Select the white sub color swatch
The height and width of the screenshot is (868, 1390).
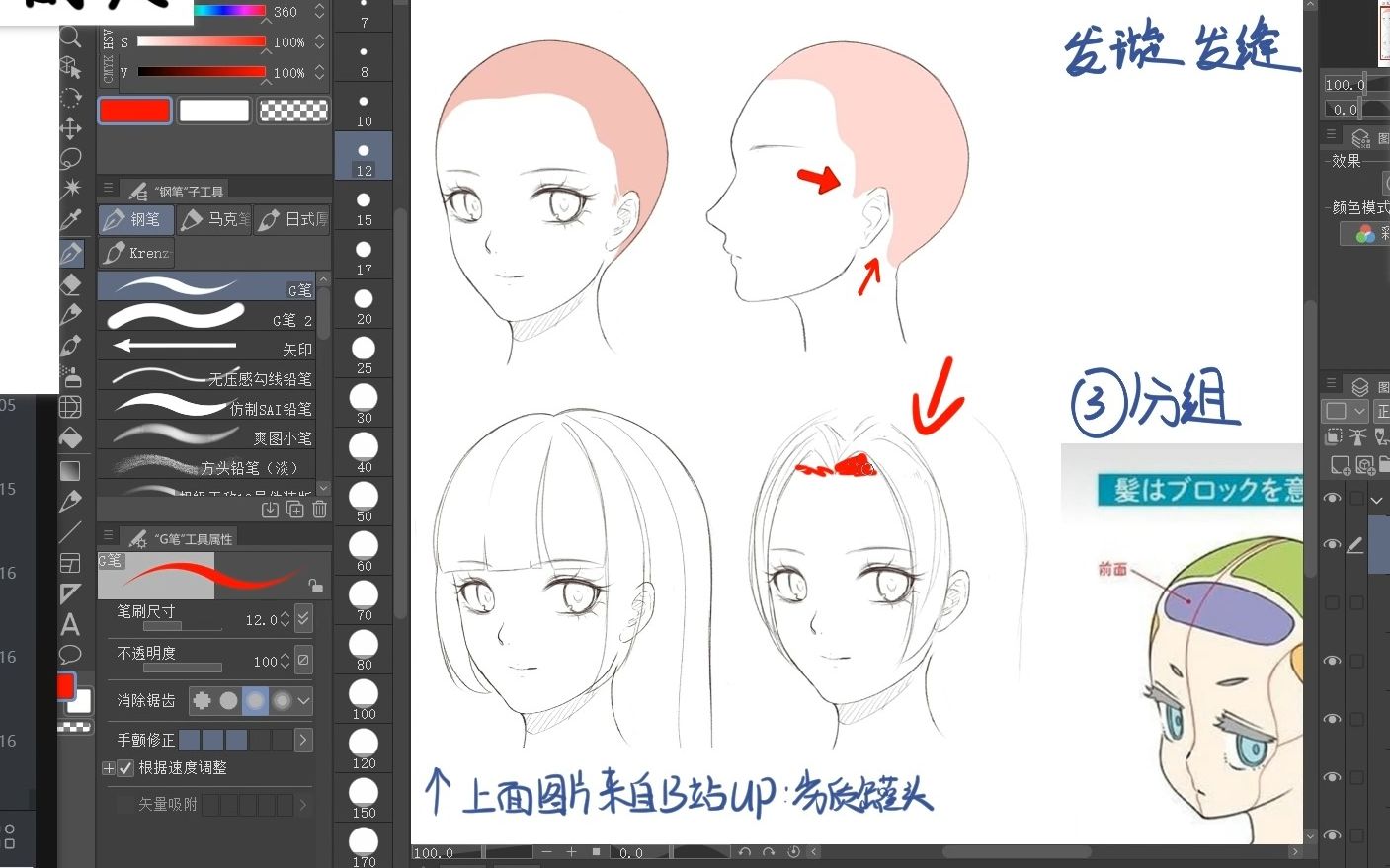click(x=214, y=110)
